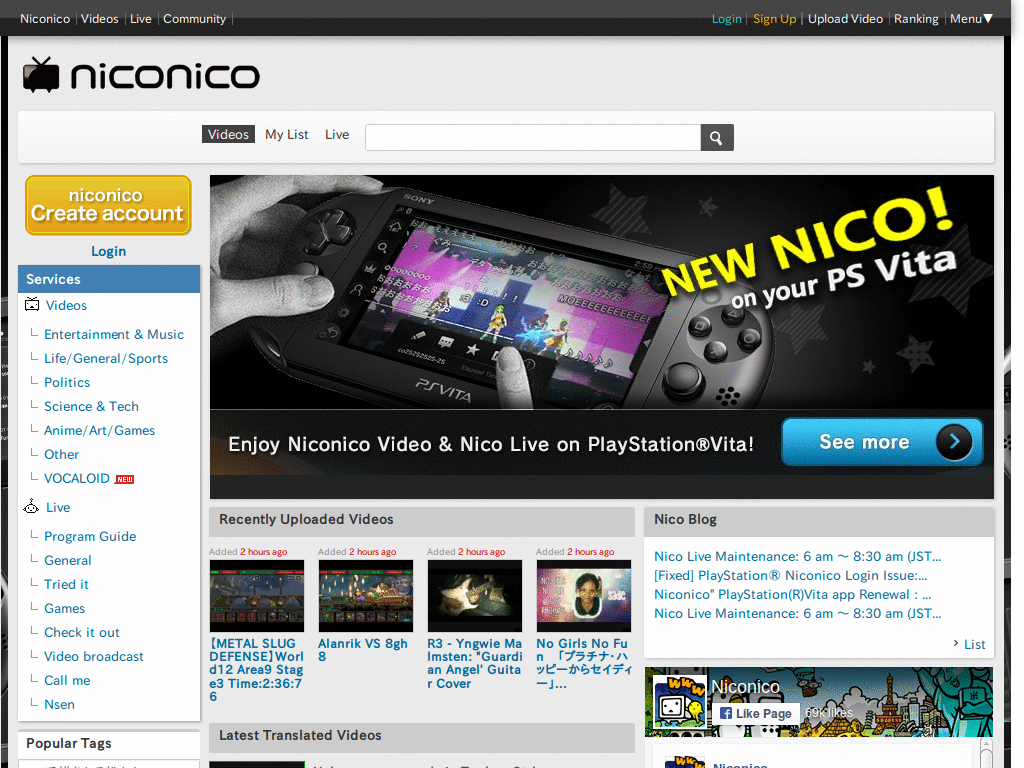Open first Nico Live Maintenance blog post

(x=797, y=557)
